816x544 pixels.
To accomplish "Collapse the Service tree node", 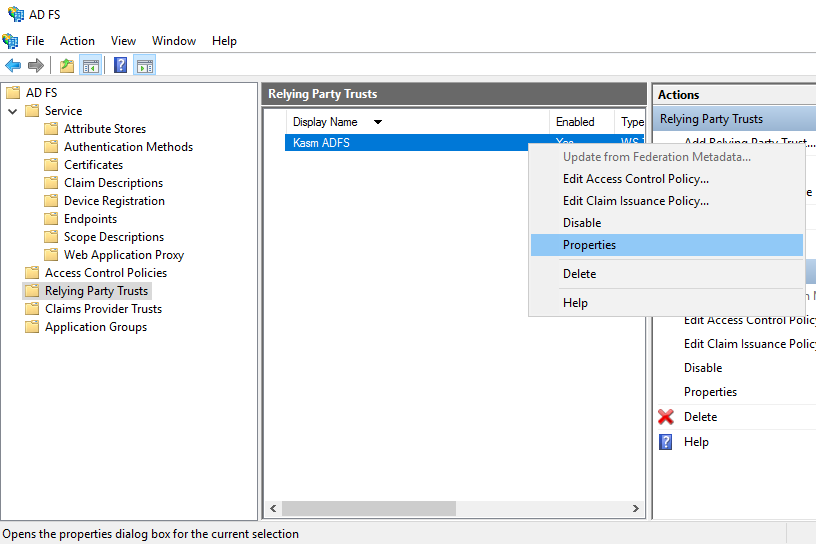I will [x=13, y=111].
